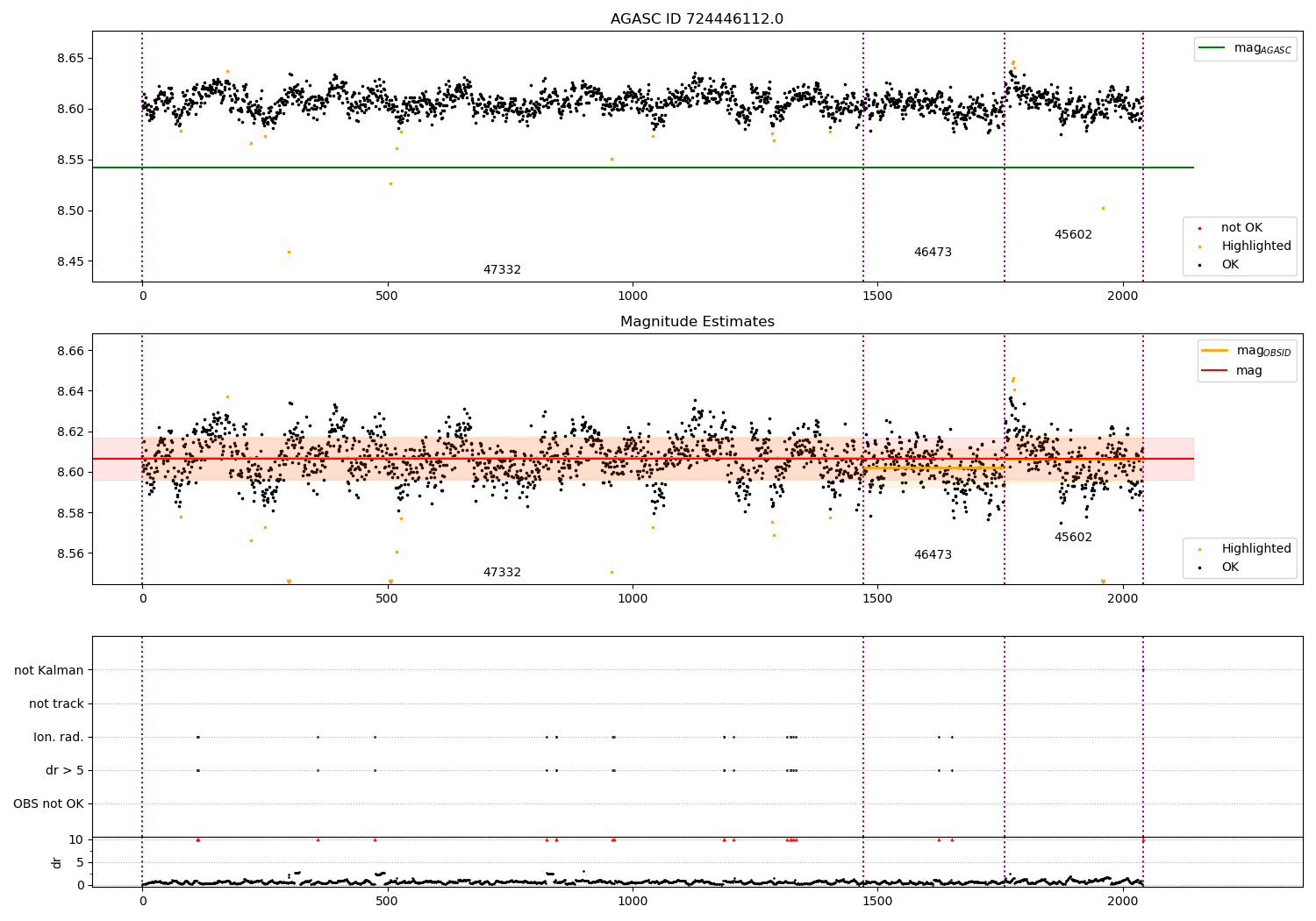1316x921 pixels.
Task: Click the 47332 label in the top plot
Action: (502, 270)
